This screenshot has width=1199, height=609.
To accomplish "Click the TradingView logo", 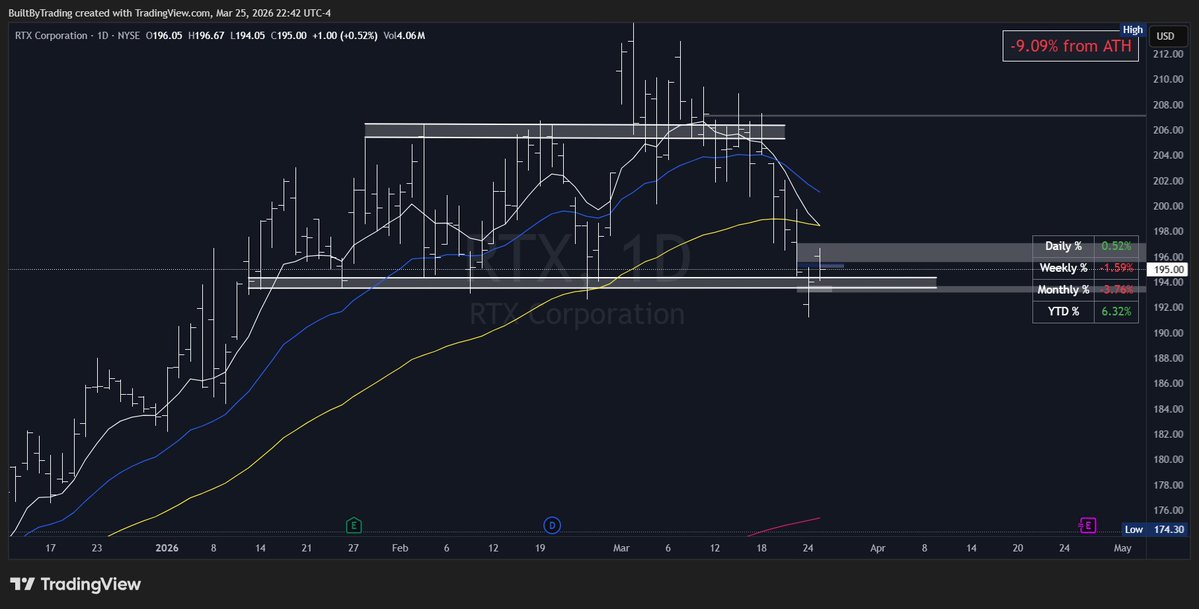I will [76, 585].
